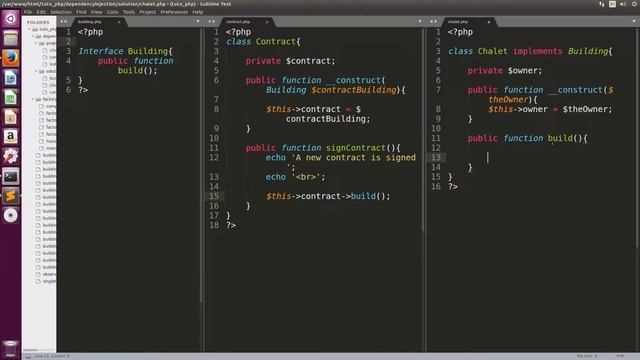
Task: Collapse the factory folder in the sidebar
Action: click(x=33, y=99)
